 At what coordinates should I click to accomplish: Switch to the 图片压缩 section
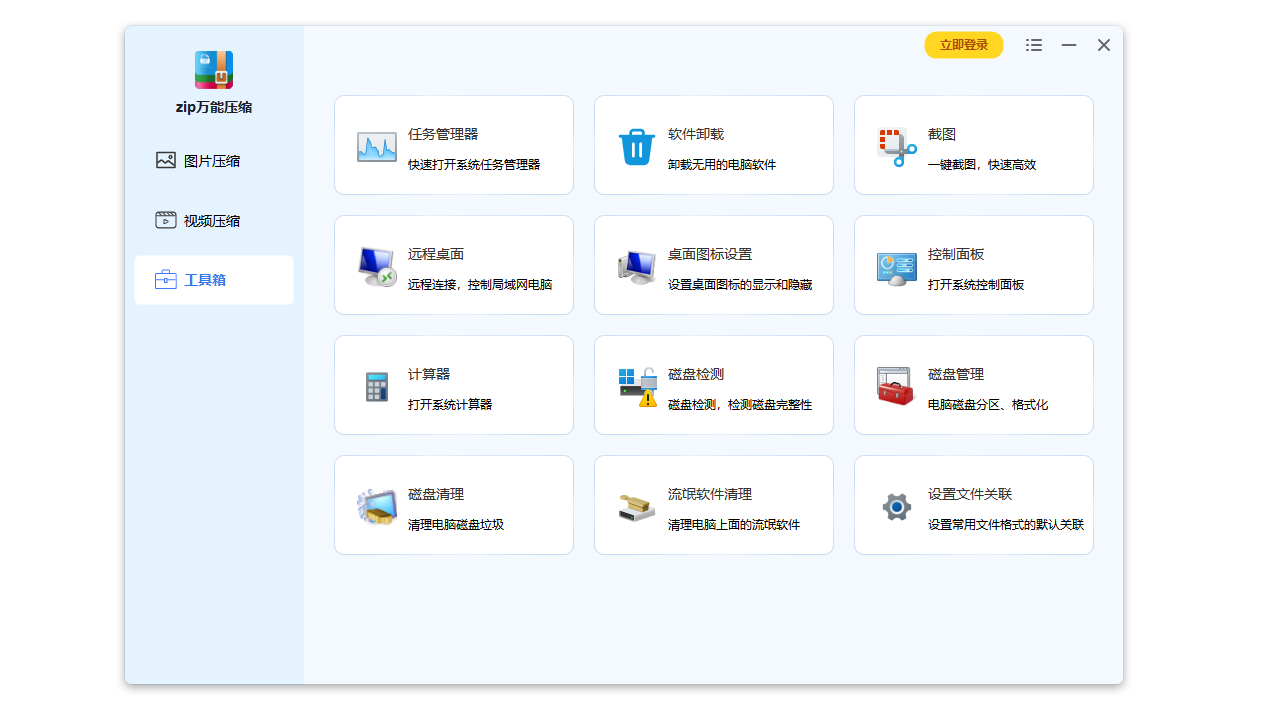pyautogui.click(x=213, y=160)
